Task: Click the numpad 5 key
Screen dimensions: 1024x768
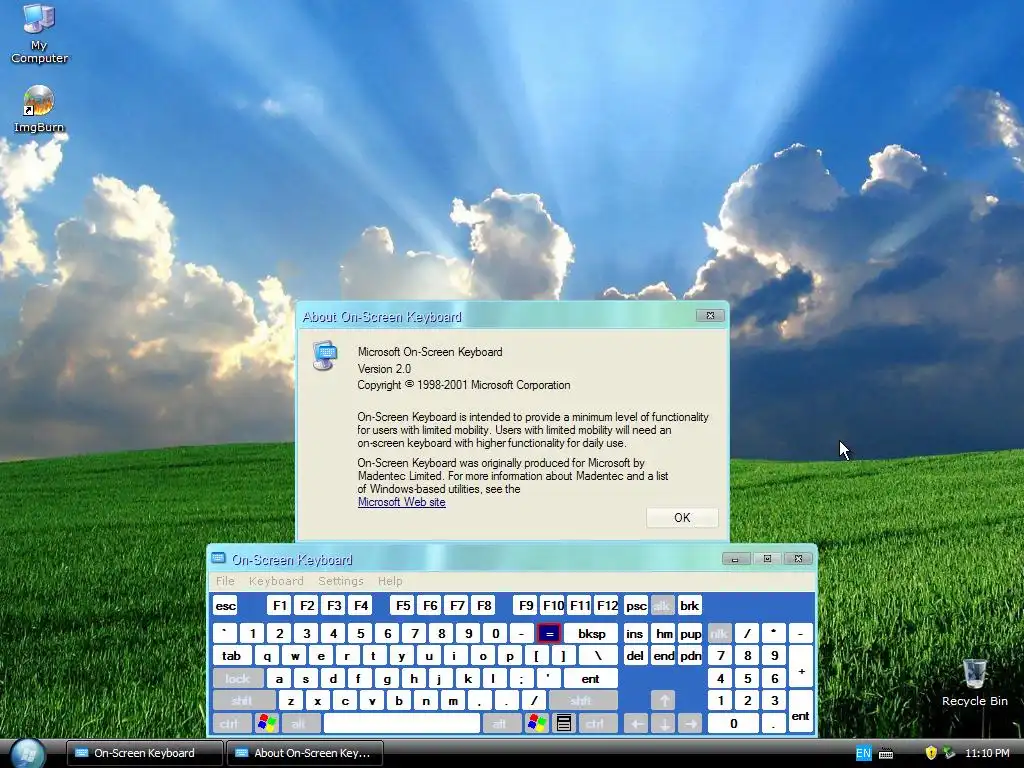Action: (747, 679)
